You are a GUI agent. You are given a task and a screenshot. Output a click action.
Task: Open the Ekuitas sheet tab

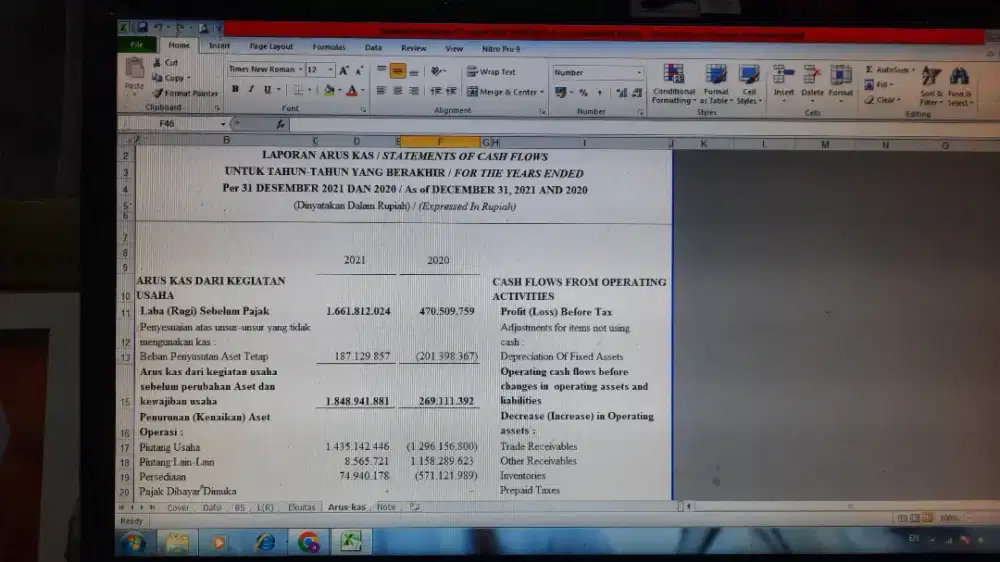point(301,507)
